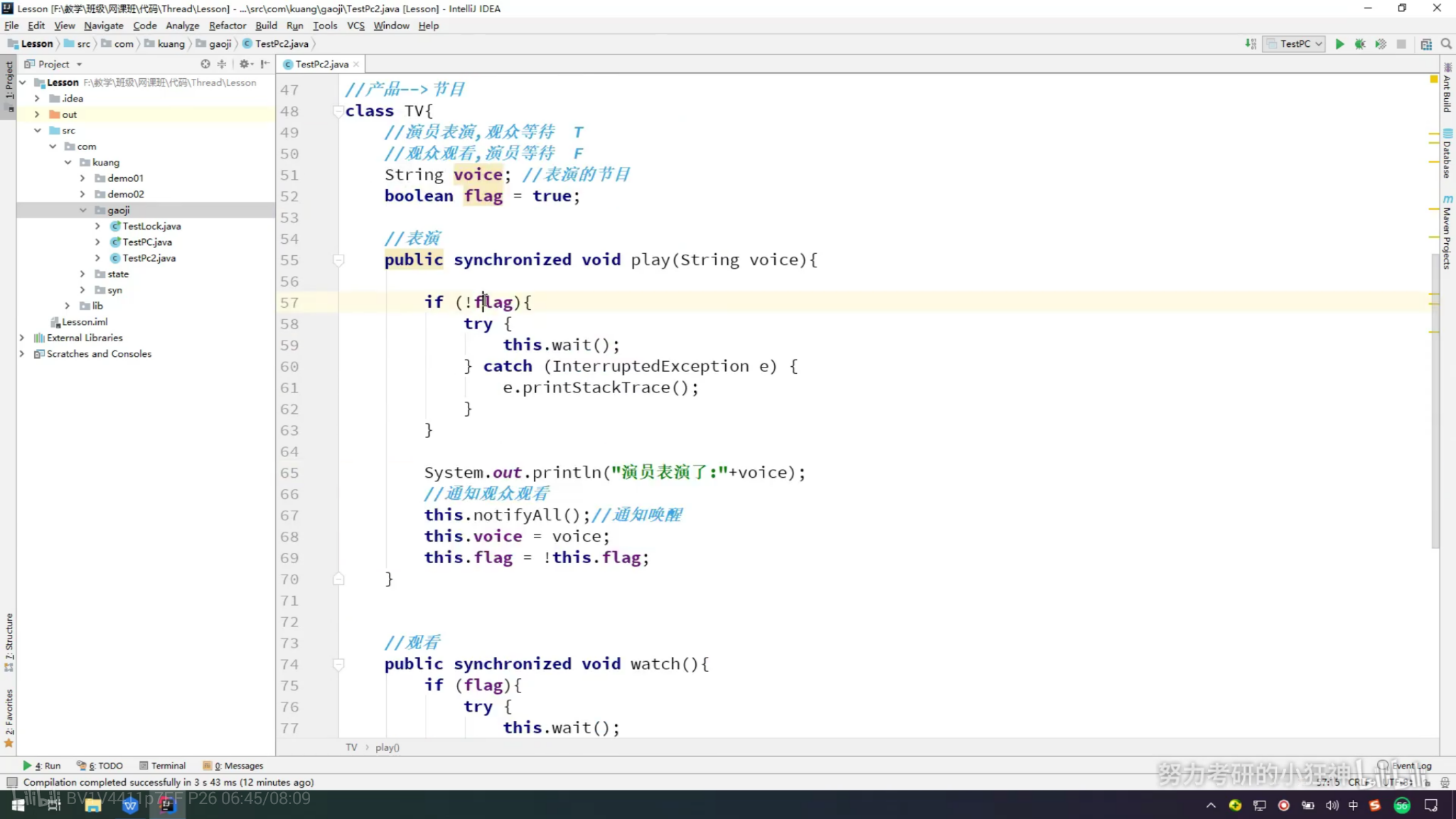Fold the play method at line 55
Image resolution: width=1456 pixels, height=819 pixels.
click(x=338, y=260)
